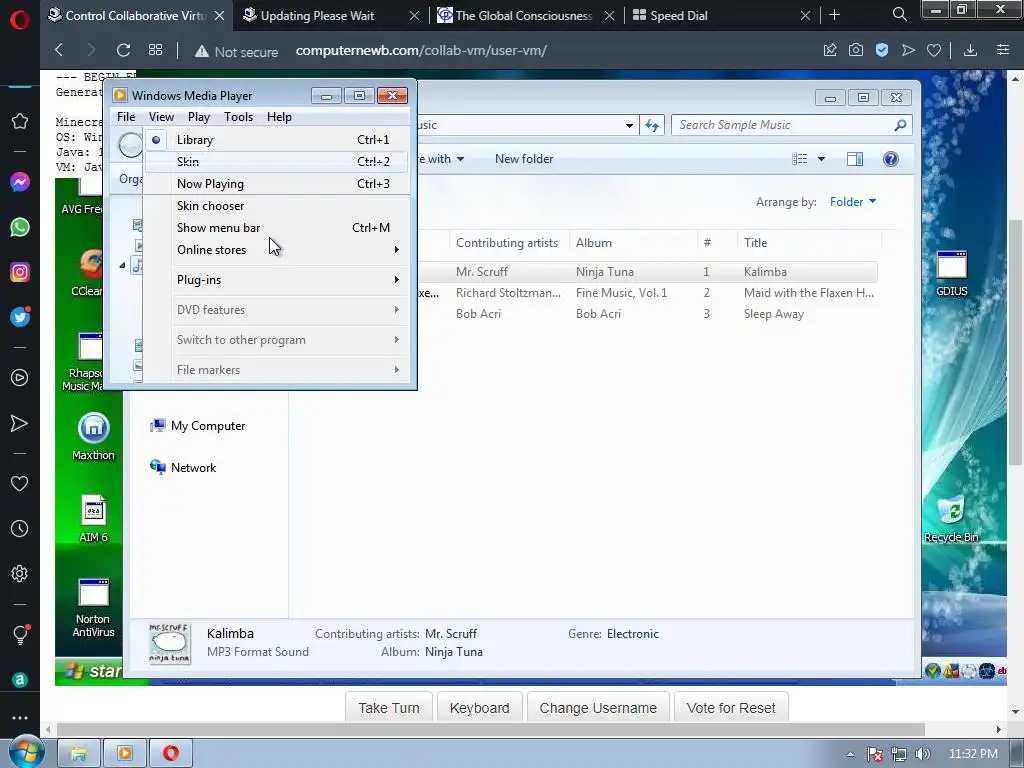Select Network in navigation pane
The image size is (1024, 768).
[x=184, y=468]
